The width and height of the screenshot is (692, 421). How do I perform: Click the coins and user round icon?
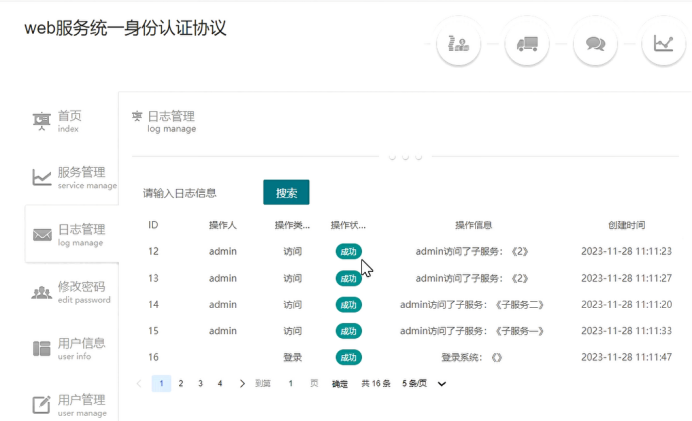click(x=459, y=44)
